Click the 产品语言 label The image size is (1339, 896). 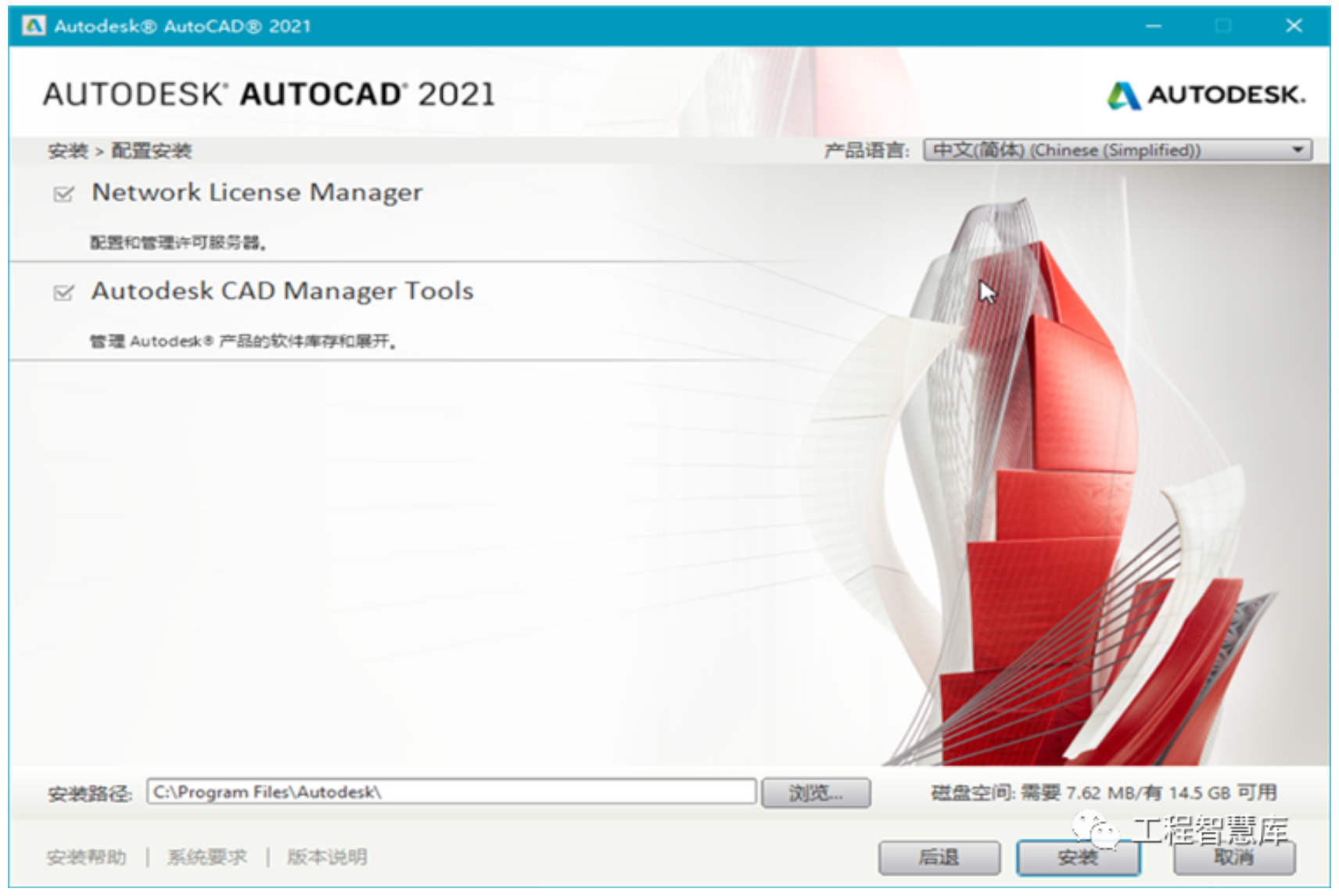867,150
